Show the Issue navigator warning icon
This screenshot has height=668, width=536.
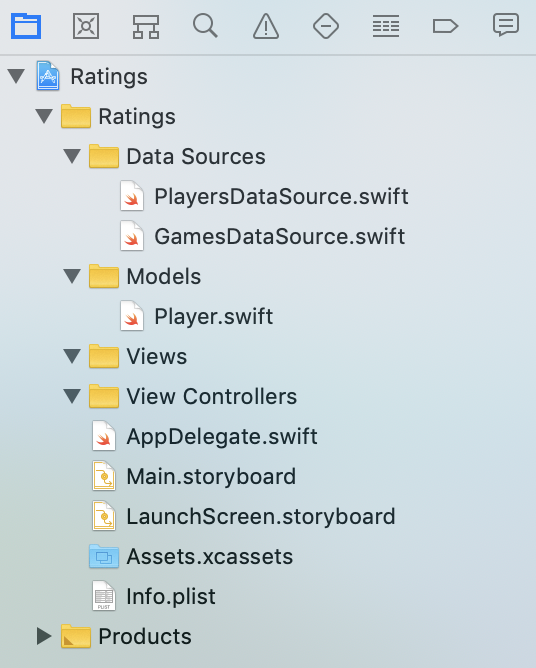point(266,26)
